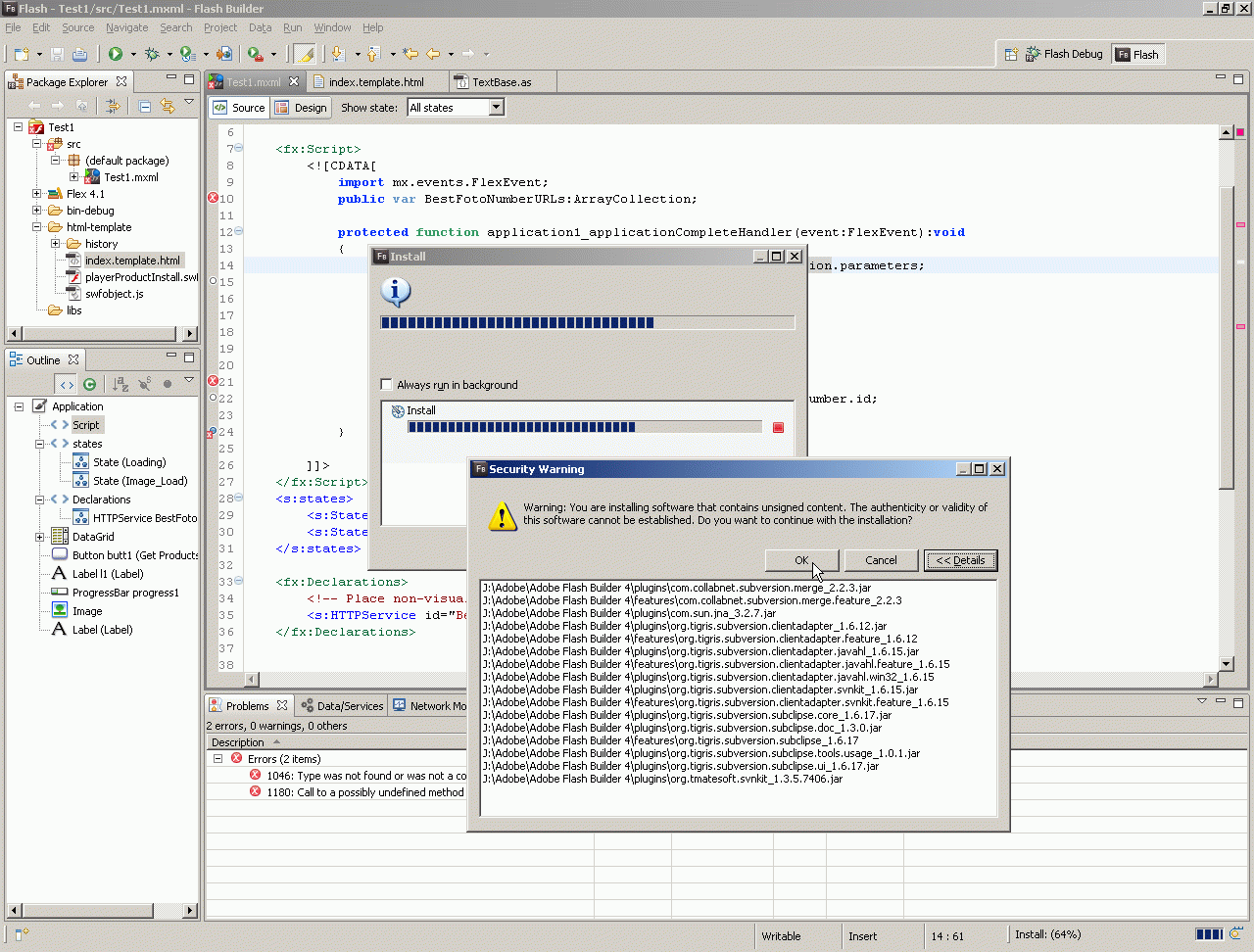This screenshot has width=1254, height=952.
Task: Click OK in the Security Warning dialog
Action: [801, 560]
